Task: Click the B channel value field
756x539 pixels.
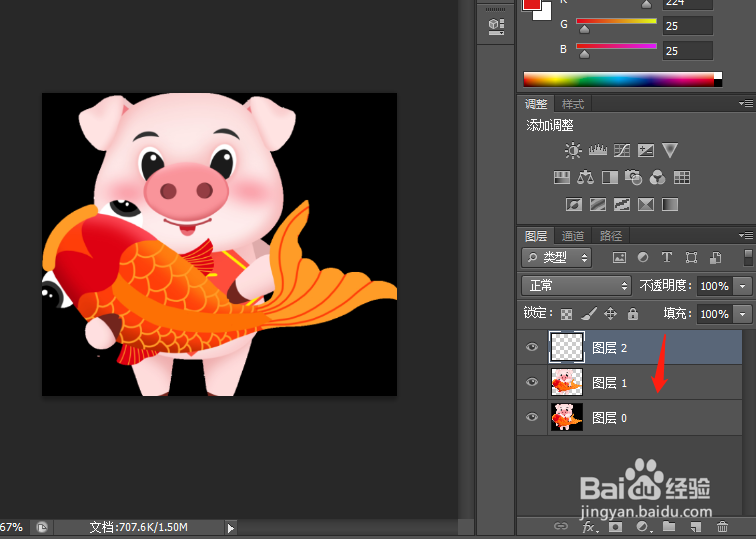Action: [688, 51]
